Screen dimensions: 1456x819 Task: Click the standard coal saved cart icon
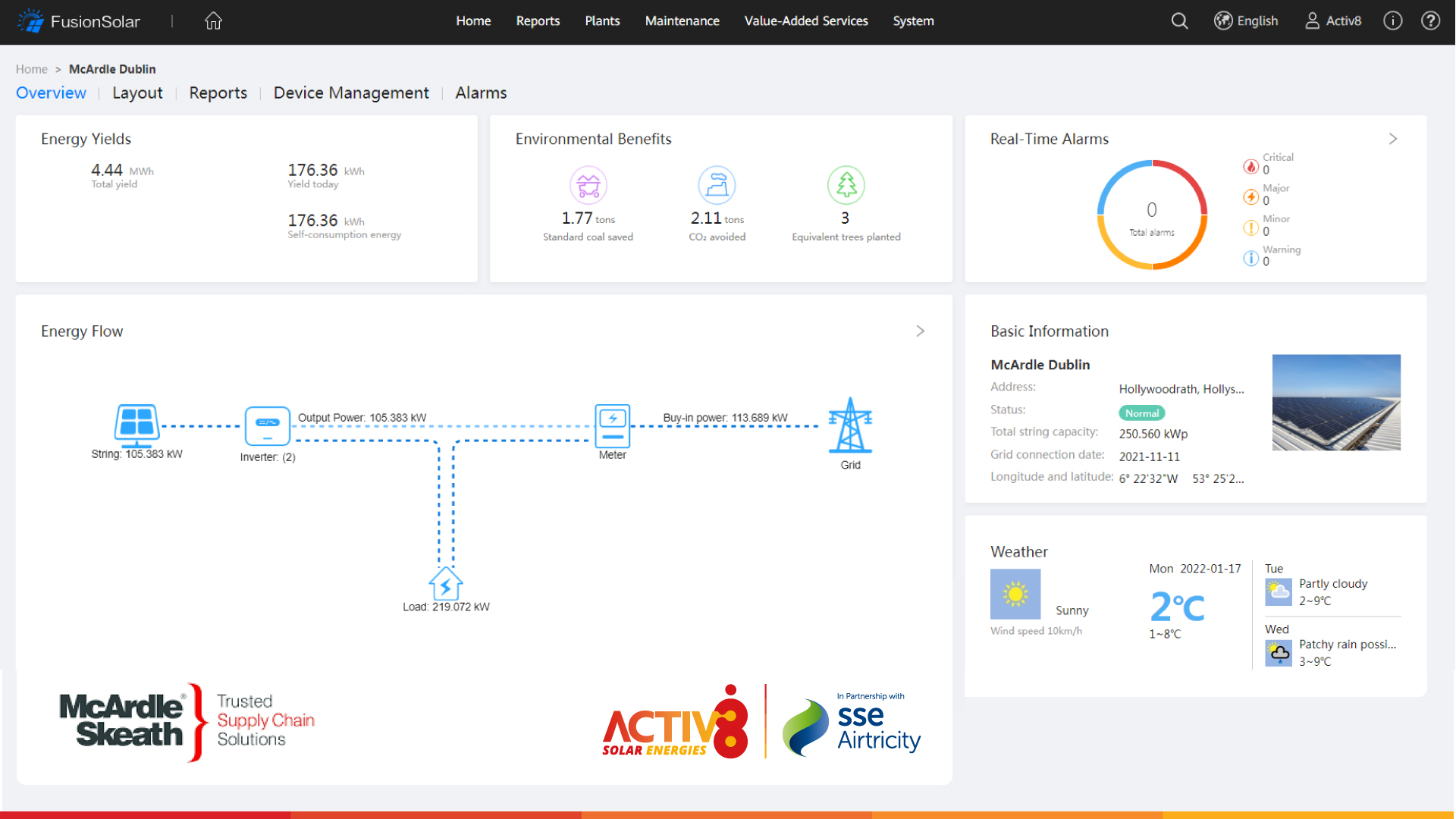coord(588,185)
